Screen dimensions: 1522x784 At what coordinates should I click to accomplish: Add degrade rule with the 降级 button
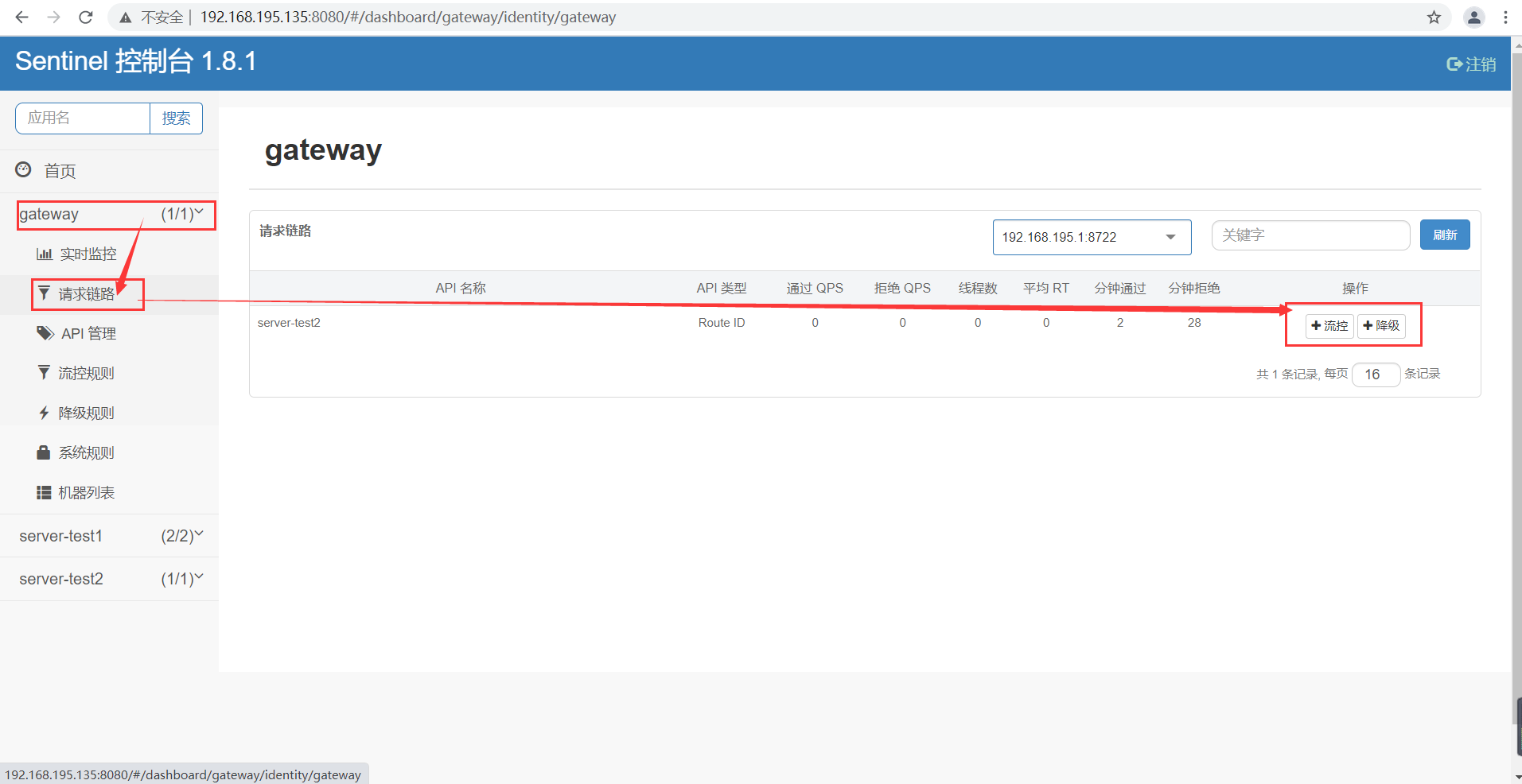(x=1381, y=326)
